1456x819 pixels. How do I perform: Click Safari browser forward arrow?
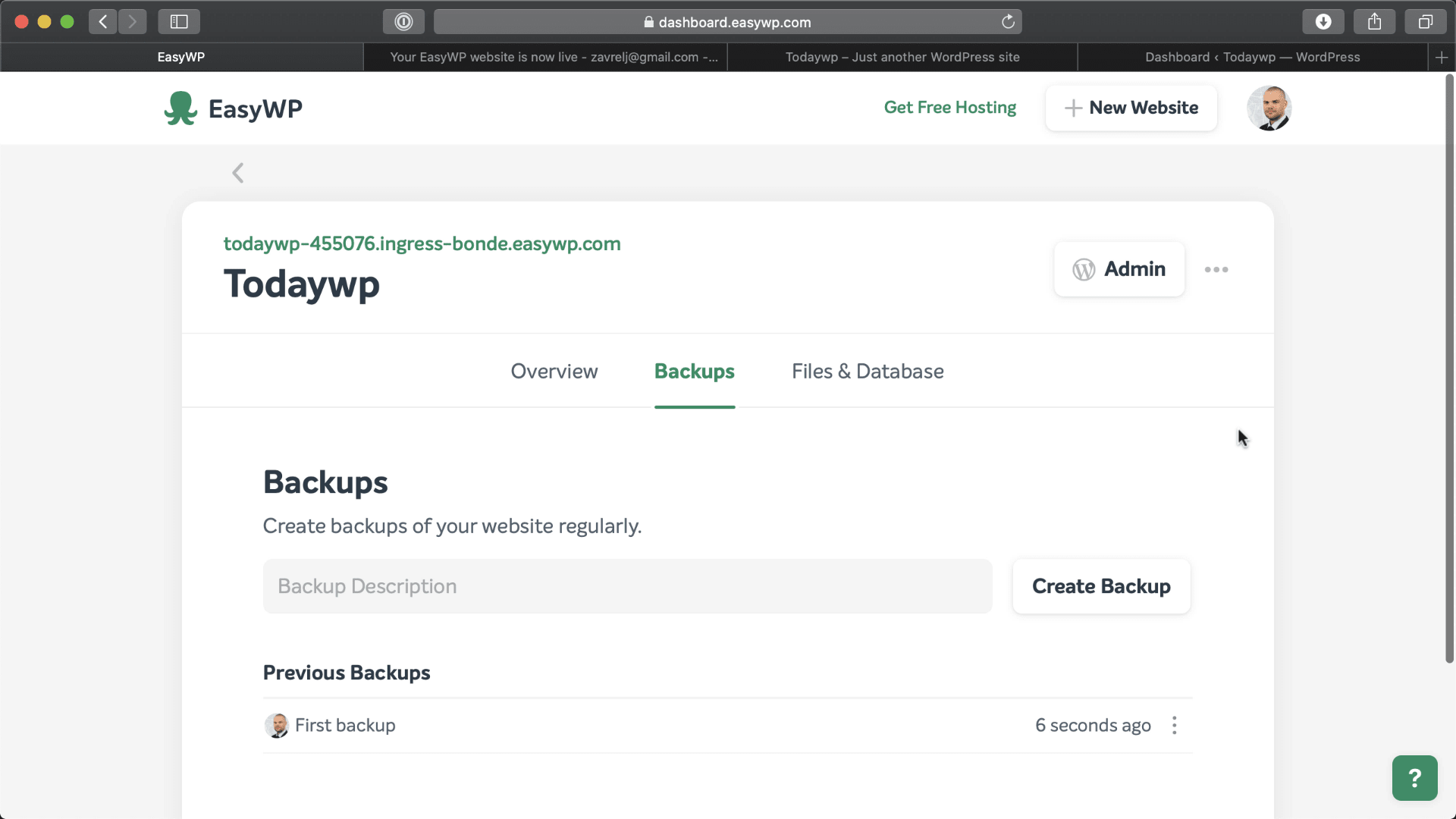point(132,22)
